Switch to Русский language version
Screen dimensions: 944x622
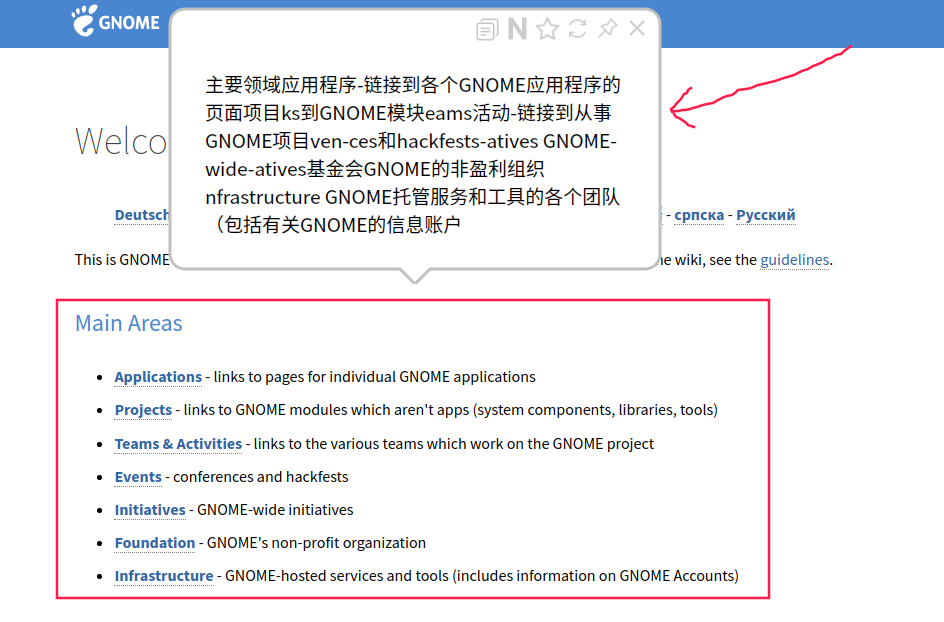coord(766,215)
